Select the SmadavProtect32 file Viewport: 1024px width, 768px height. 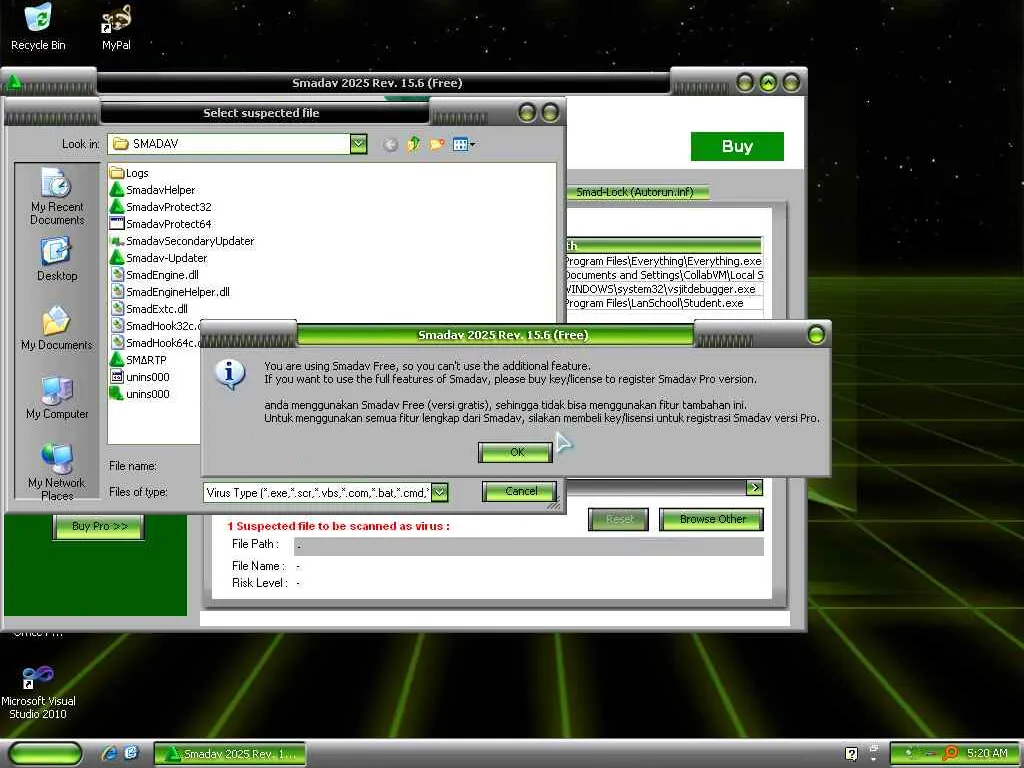pyautogui.click(x=161, y=207)
